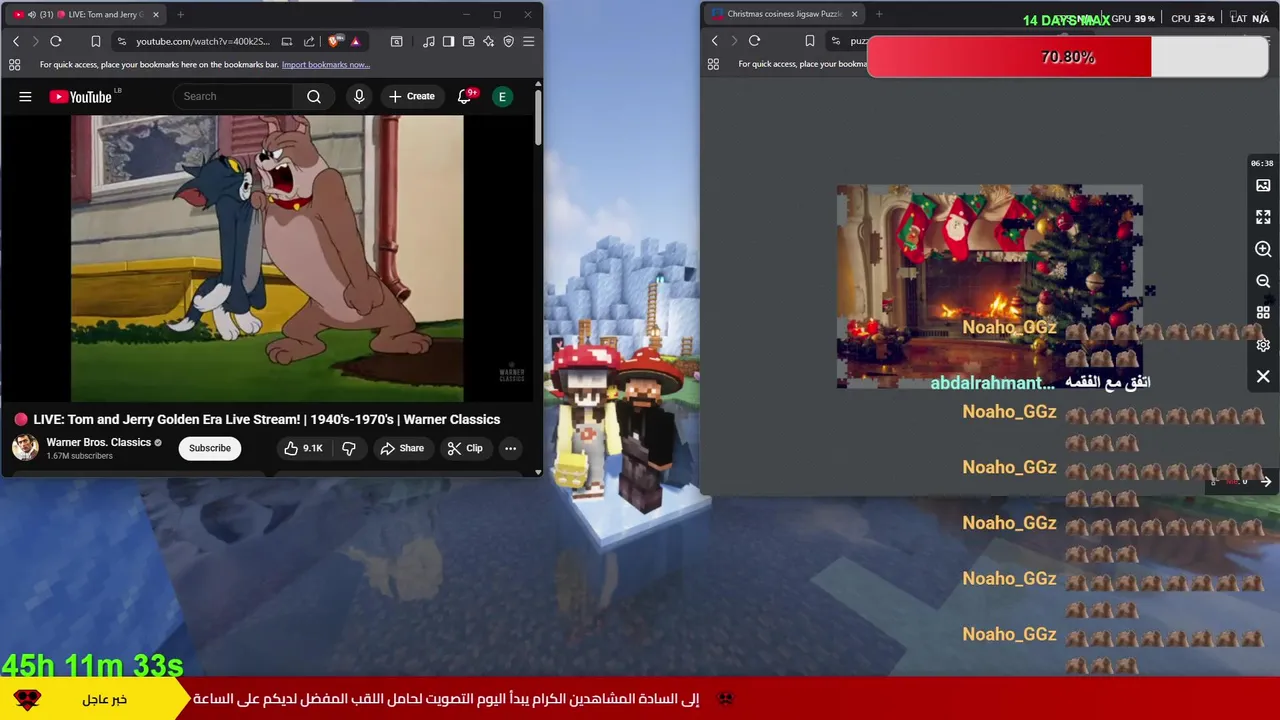Open Brave Rewards triangle icon

click(x=355, y=41)
